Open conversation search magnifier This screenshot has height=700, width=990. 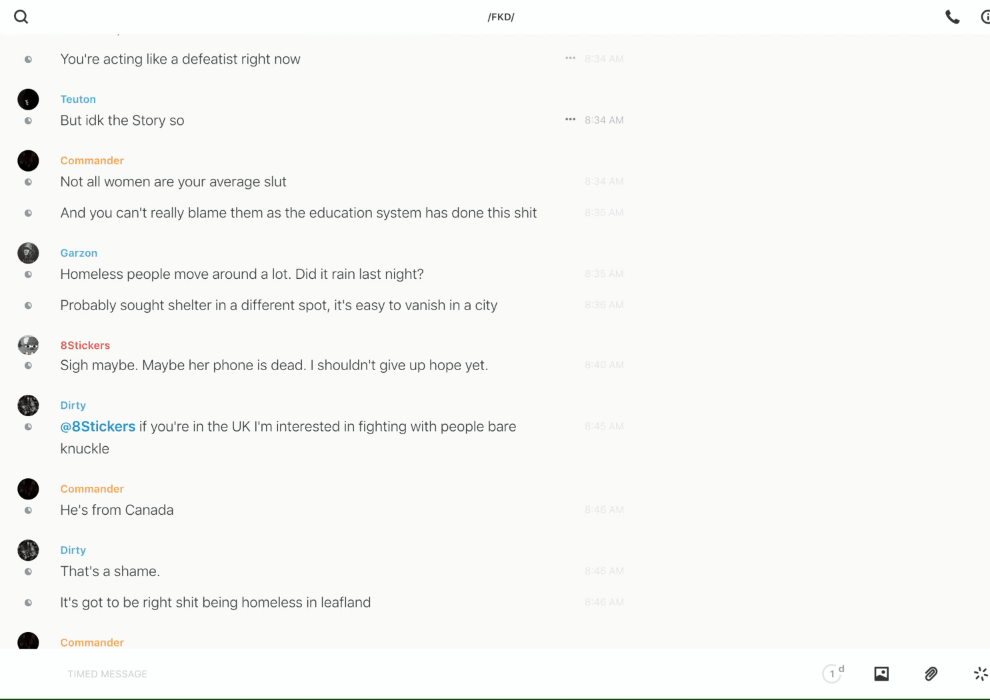point(21,17)
